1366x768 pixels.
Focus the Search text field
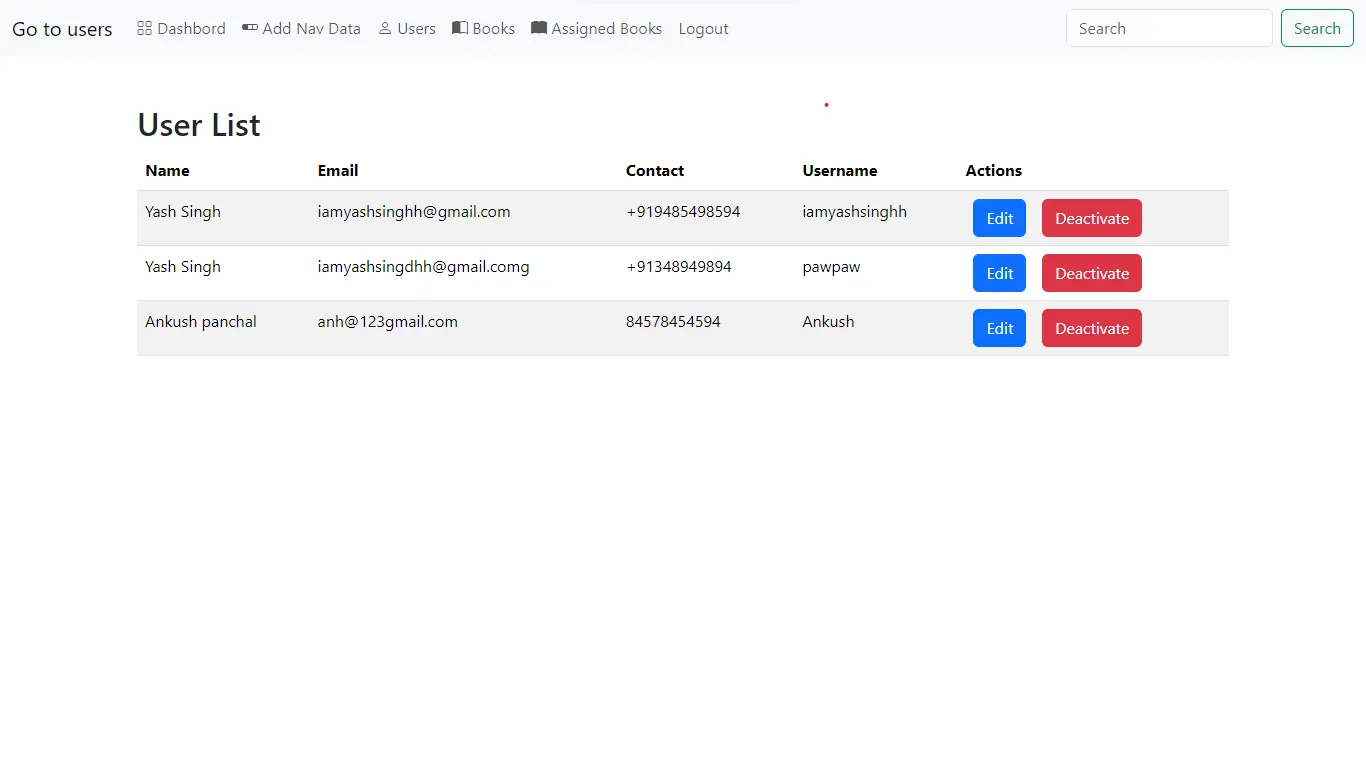[1168, 29]
